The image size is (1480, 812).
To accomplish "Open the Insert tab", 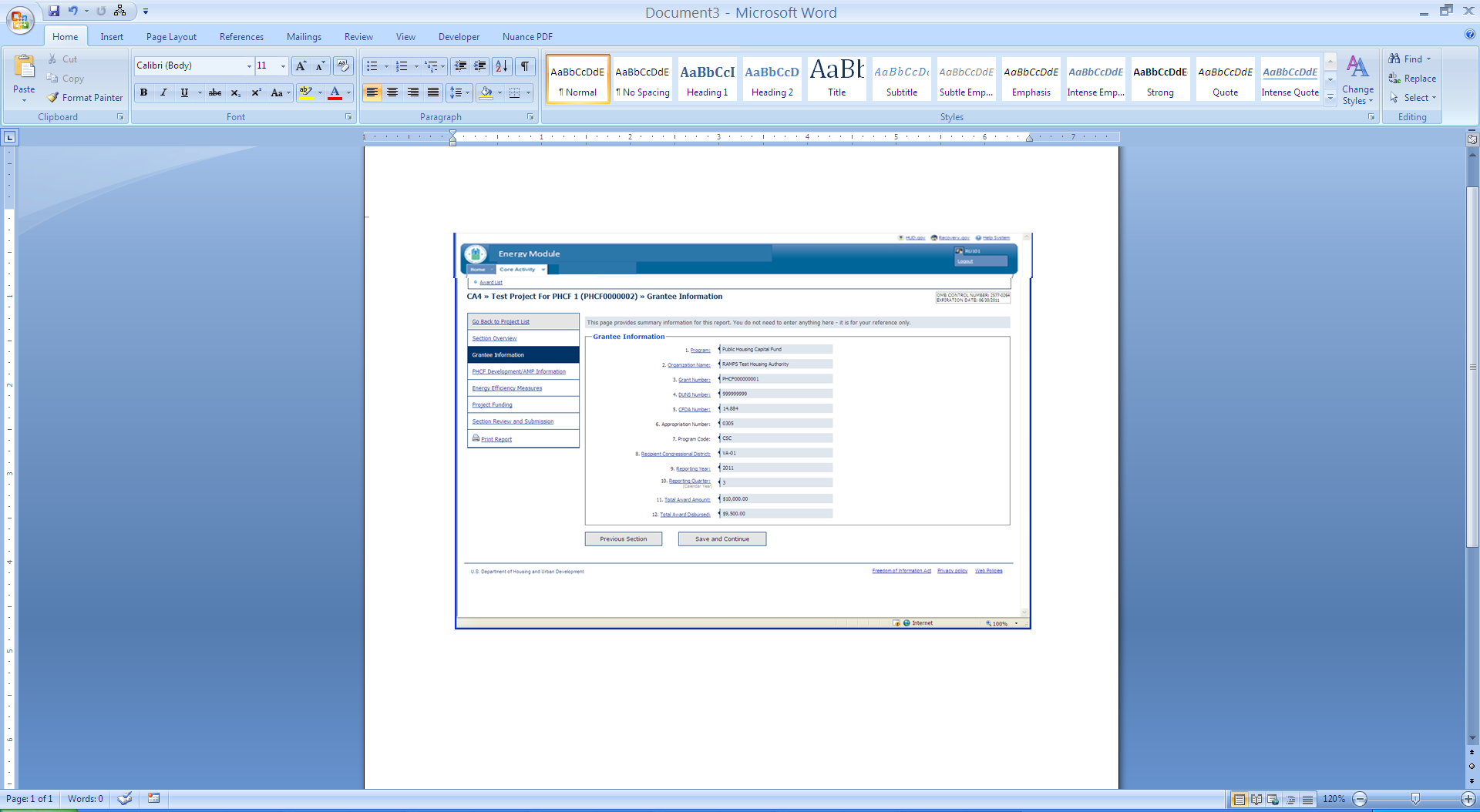I will pos(112,37).
